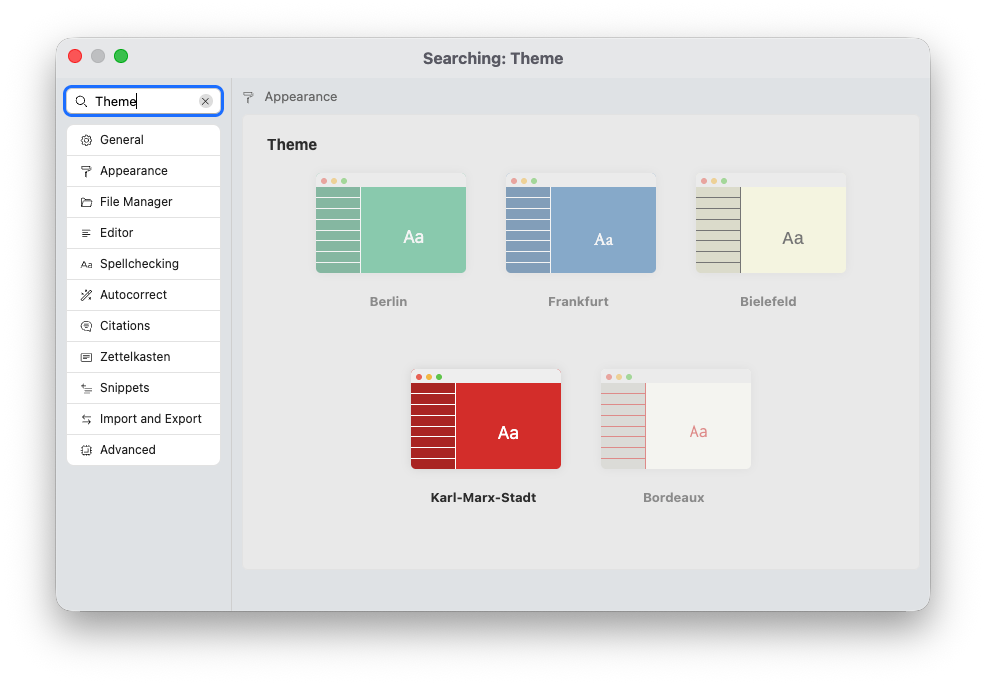Open Citations via its sidebar icon
986x685 pixels.
click(86, 326)
